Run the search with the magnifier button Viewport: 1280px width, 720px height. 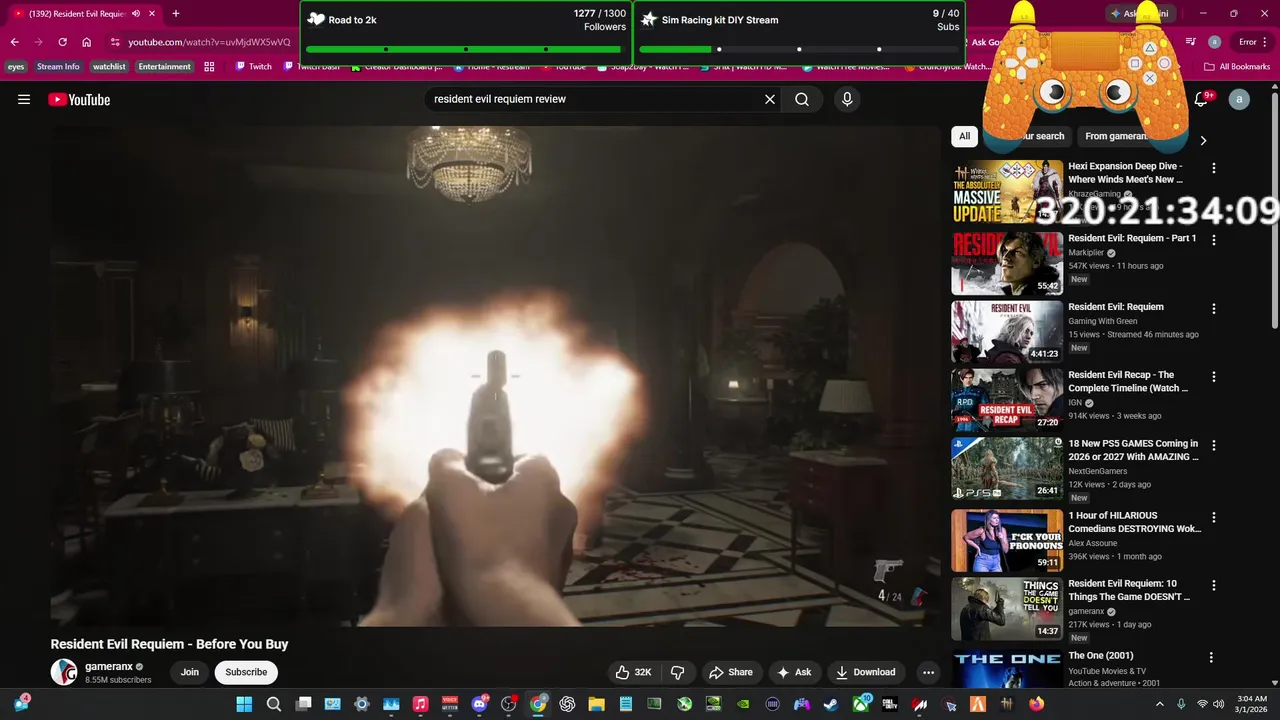point(802,99)
